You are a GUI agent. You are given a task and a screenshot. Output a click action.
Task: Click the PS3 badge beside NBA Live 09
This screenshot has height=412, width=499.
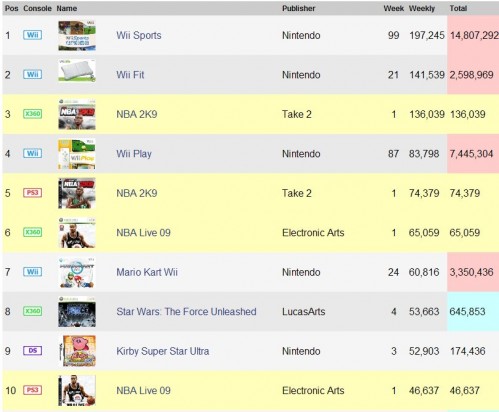(x=32, y=390)
